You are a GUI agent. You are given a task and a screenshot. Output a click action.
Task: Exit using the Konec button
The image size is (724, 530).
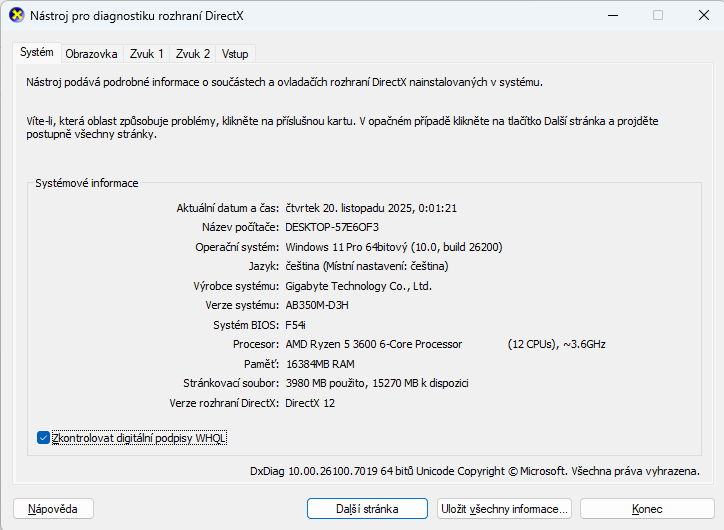pyautogui.click(x=647, y=509)
